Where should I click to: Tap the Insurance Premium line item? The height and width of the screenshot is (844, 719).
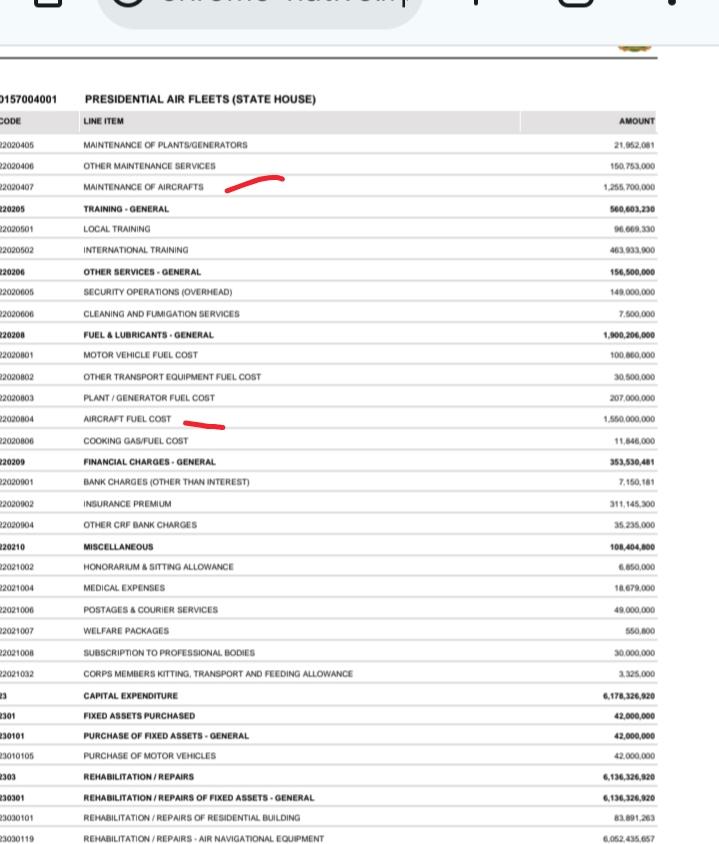[127, 503]
